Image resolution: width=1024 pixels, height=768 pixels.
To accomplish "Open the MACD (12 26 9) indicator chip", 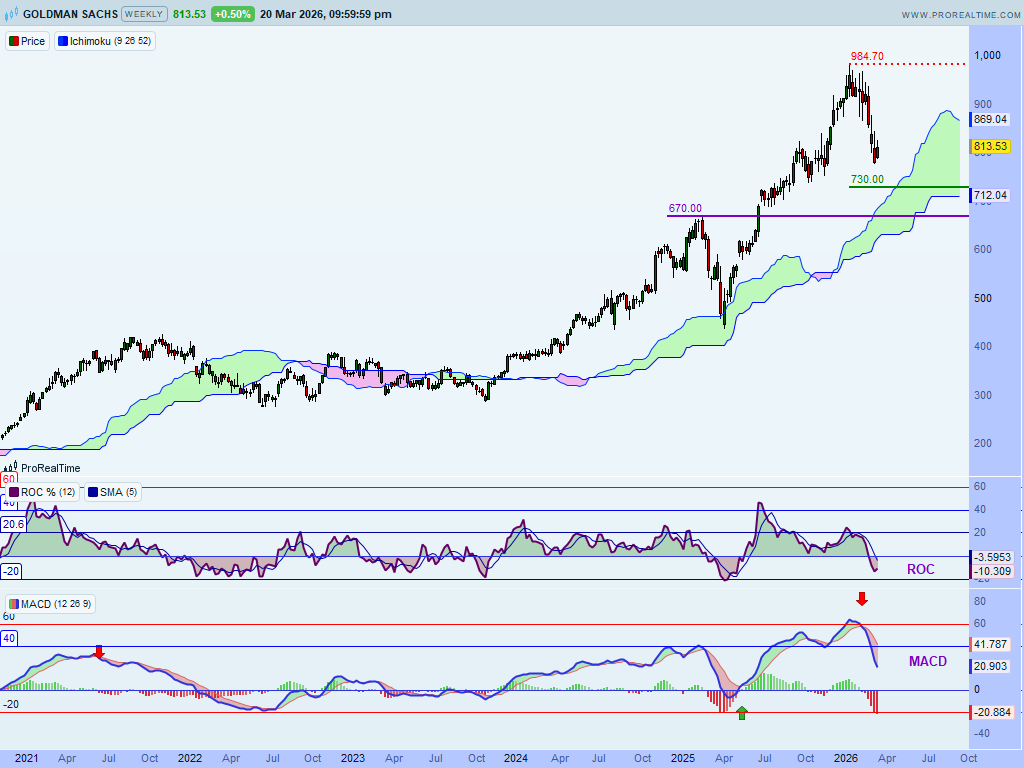I will 50,604.
